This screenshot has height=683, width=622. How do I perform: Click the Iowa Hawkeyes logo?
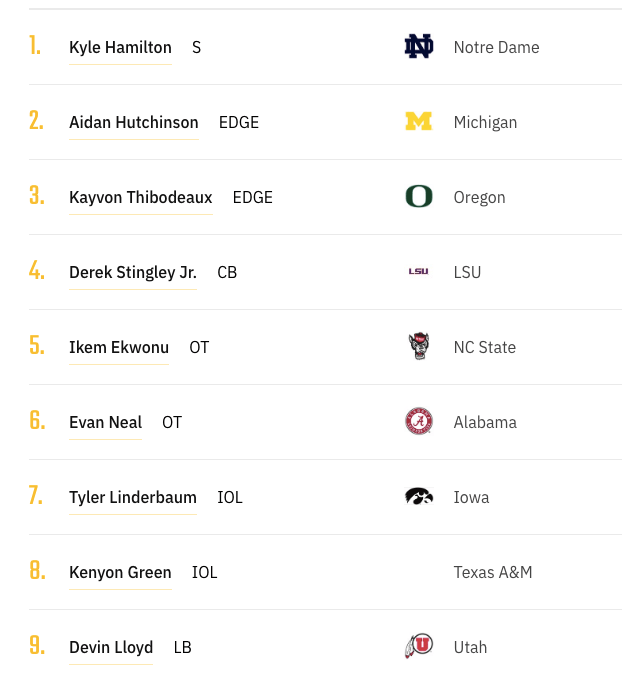pos(418,497)
